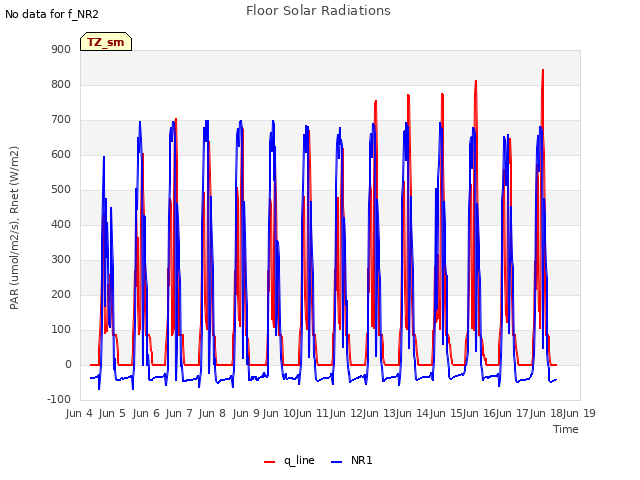Click the Time x-axis label
Viewport: 640px width, 480px height.
pos(566,429)
